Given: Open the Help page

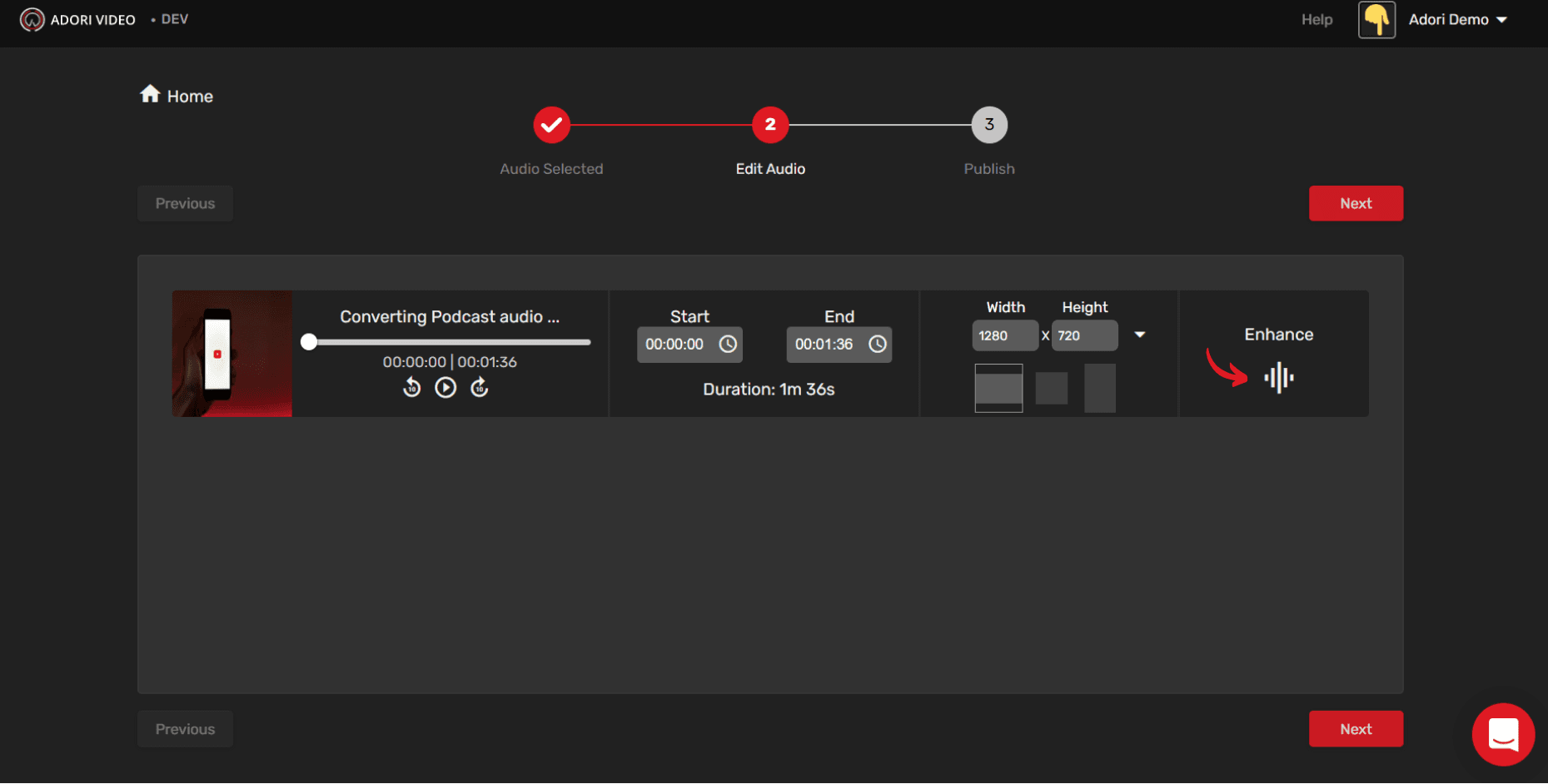Looking at the screenshot, I should 1316,18.
